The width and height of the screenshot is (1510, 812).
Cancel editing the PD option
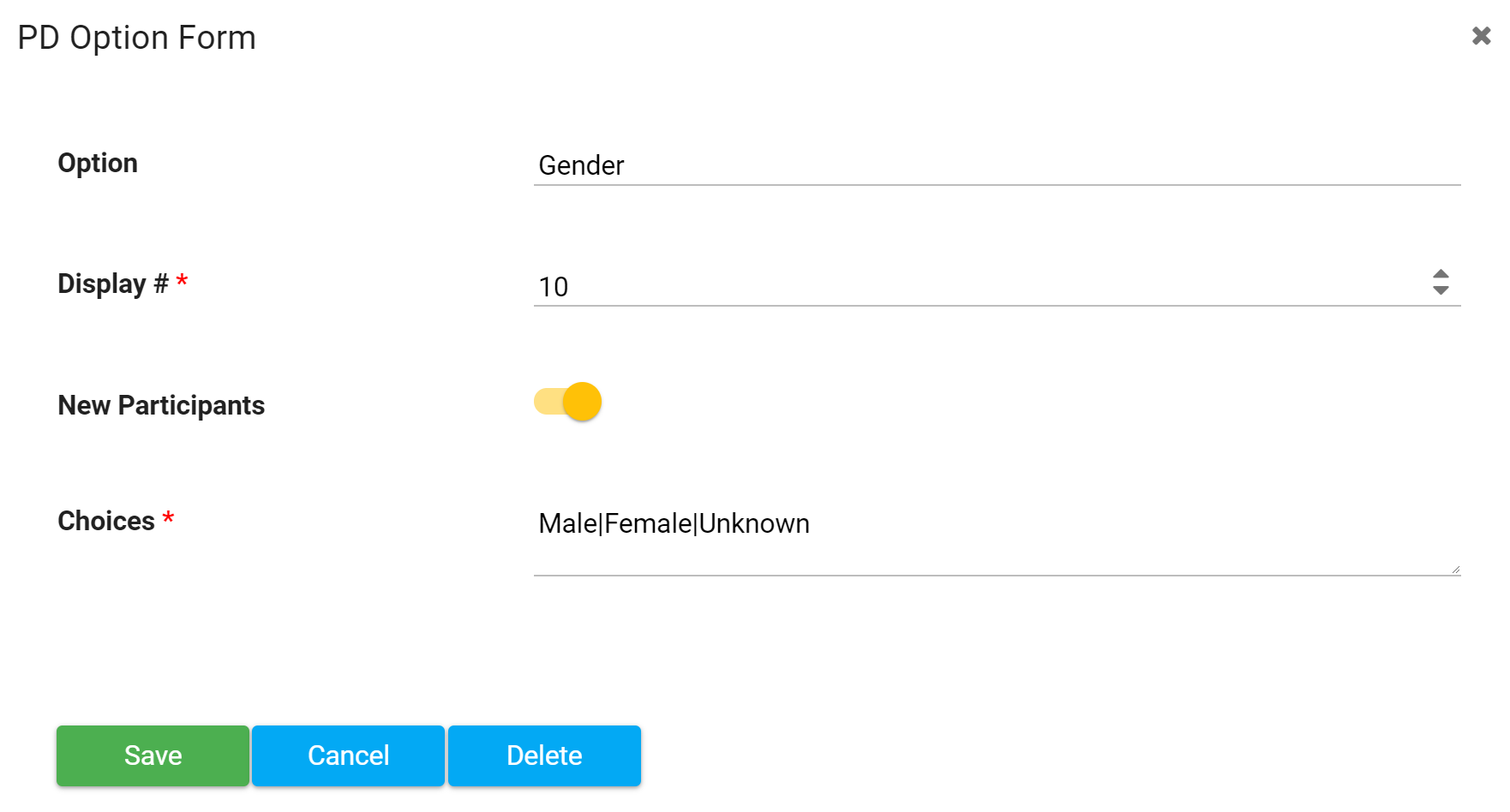coord(348,755)
